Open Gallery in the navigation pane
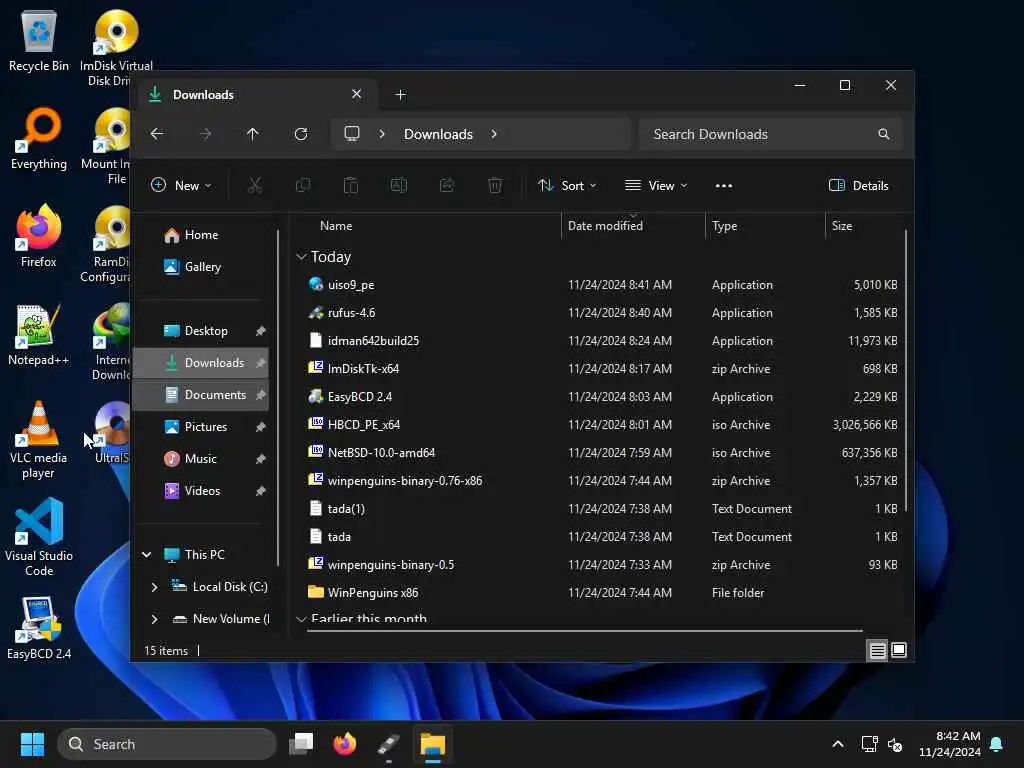The height and width of the screenshot is (768, 1024). pyautogui.click(x=201, y=266)
